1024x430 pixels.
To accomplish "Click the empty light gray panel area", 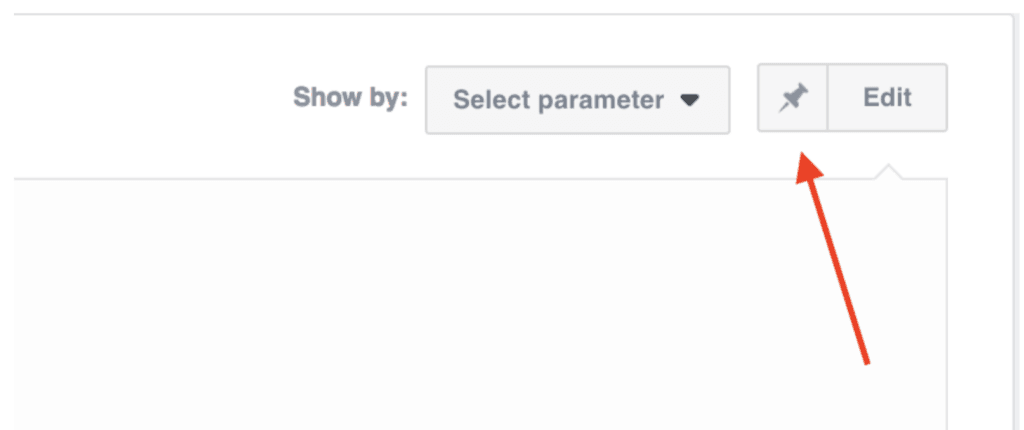I will [480, 304].
